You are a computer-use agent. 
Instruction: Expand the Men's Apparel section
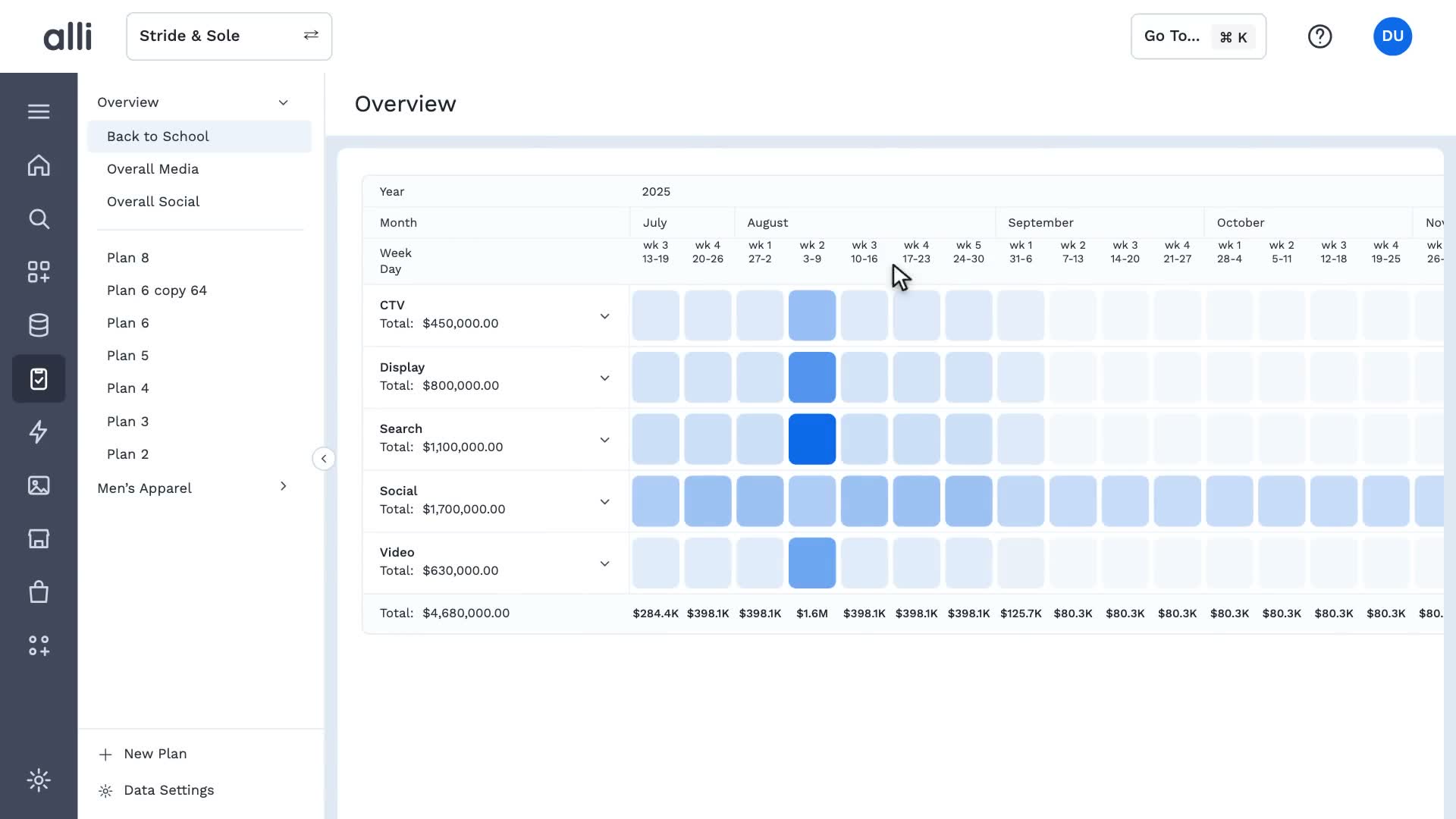(x=283, y=487)
